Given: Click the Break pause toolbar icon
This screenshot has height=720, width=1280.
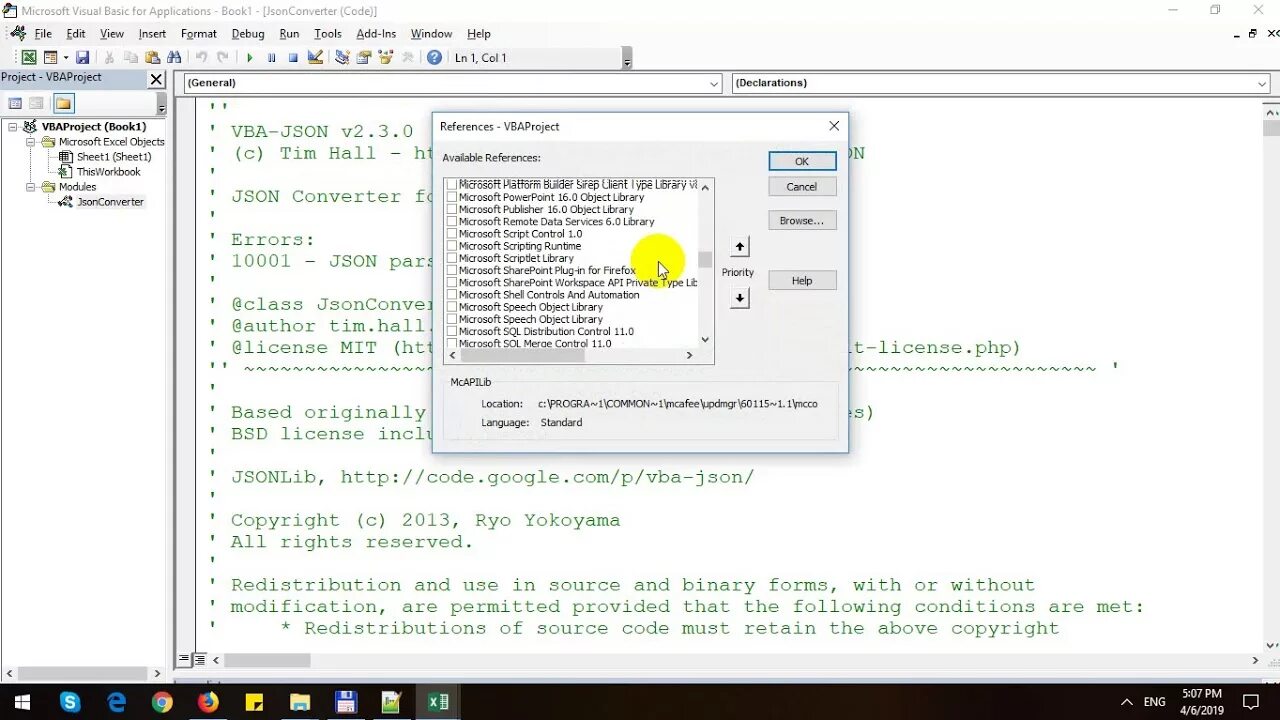Looking at the screenshot, I should 271,58.
